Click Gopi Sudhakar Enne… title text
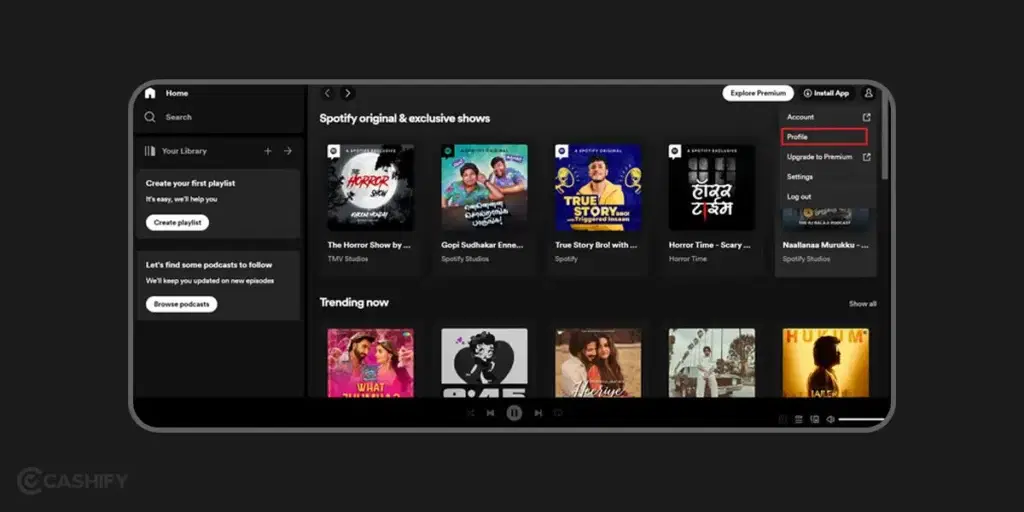This screenshot has height=512, width=1024. pos(483,246)
